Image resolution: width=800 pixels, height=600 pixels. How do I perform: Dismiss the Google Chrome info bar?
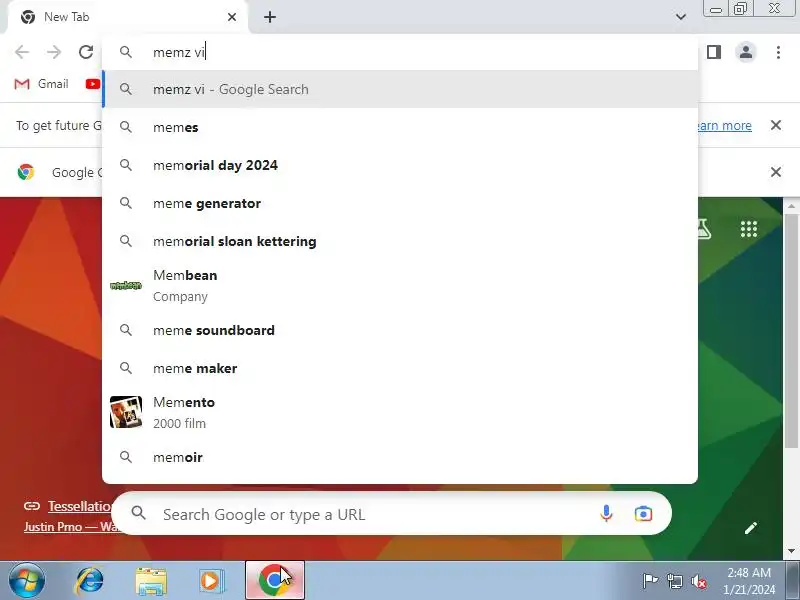[776, 172]
